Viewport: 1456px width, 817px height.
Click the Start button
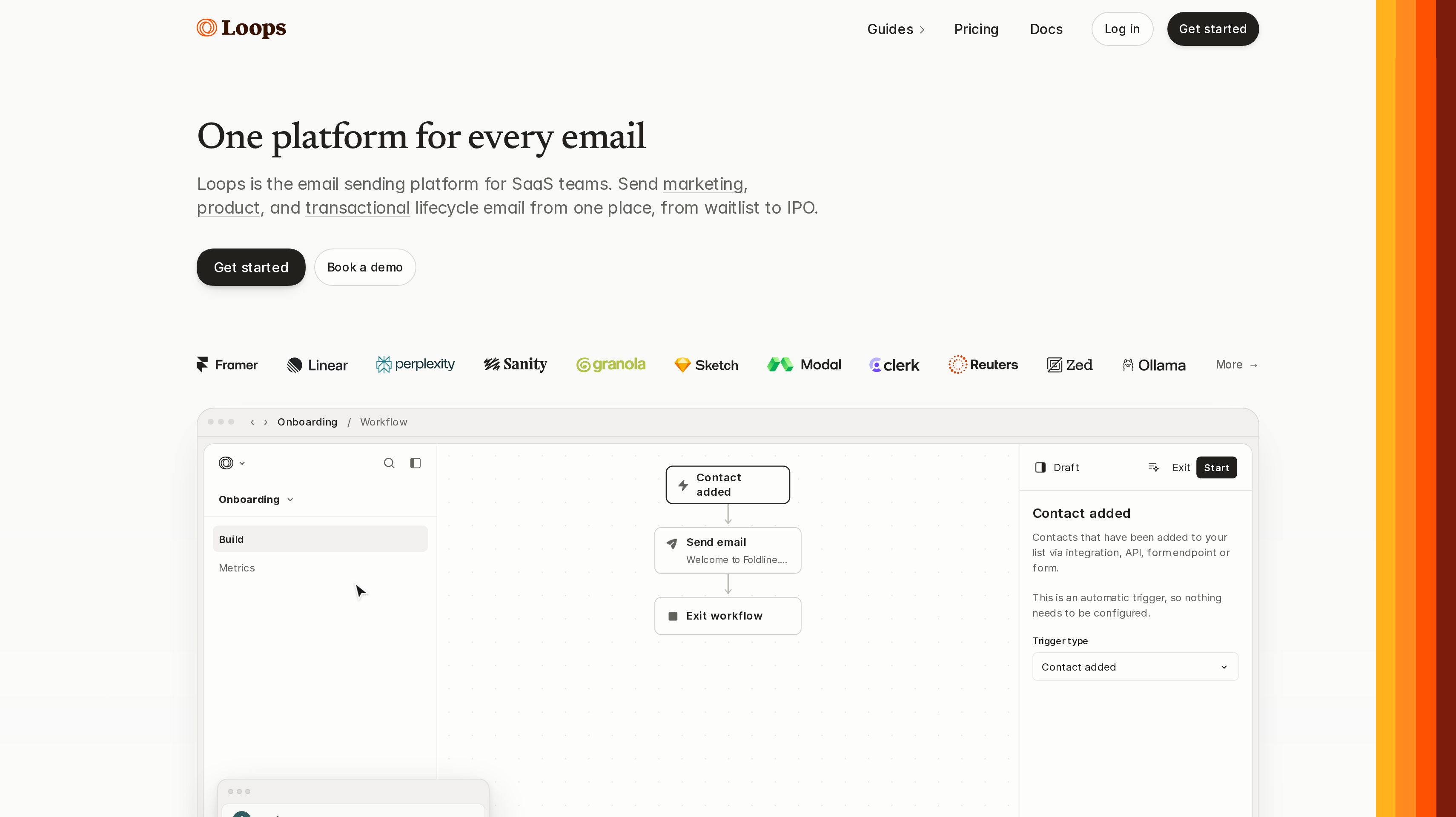tap(1216, 467)
